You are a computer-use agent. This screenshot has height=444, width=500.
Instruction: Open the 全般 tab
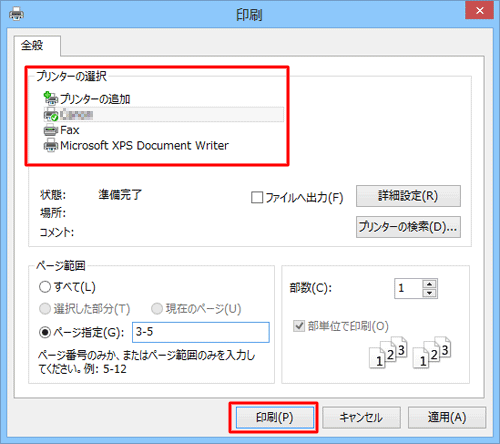click(x=32, y=45)
